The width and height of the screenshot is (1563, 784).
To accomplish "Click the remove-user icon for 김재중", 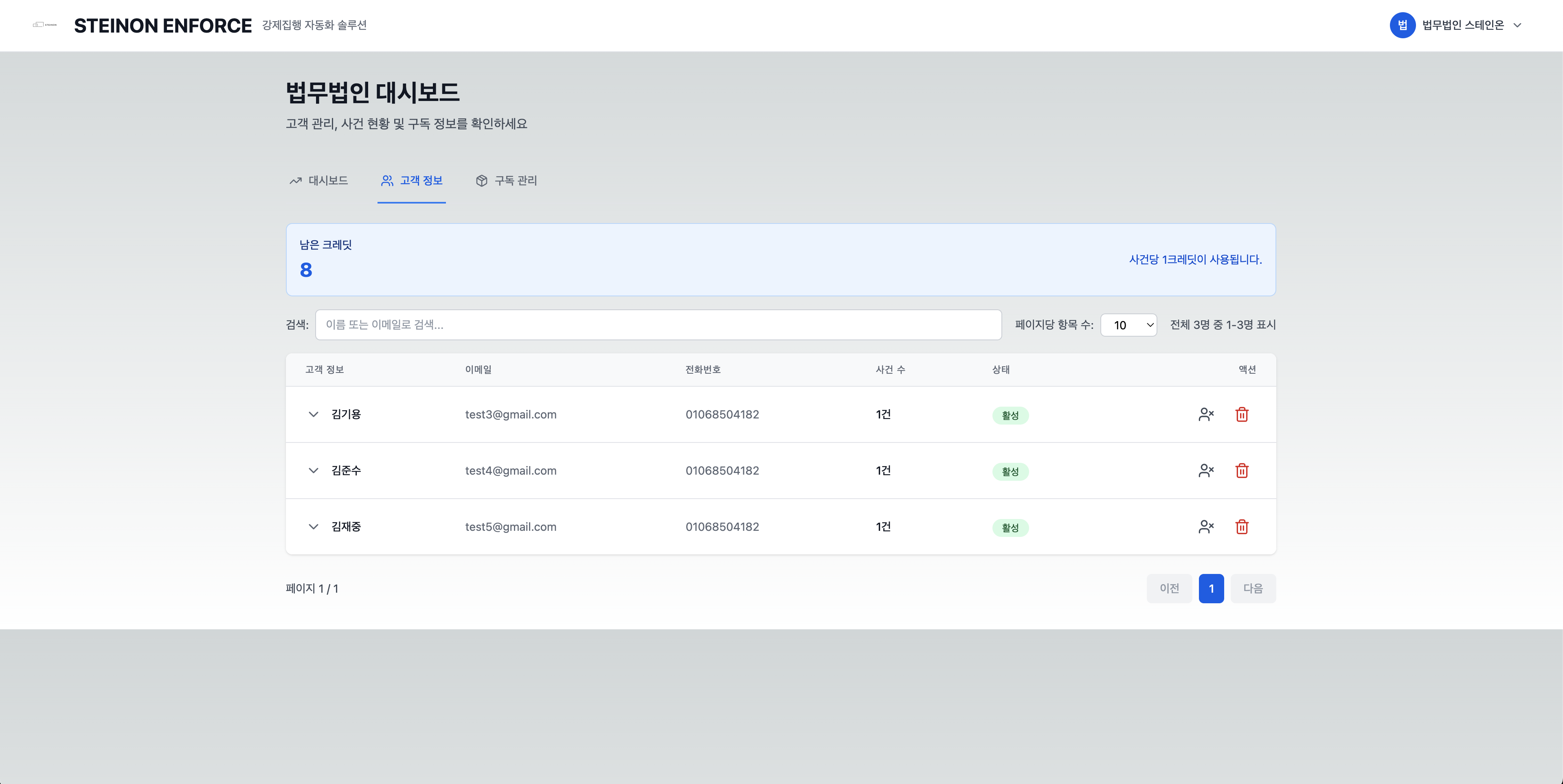I will tap(1205, 526).
